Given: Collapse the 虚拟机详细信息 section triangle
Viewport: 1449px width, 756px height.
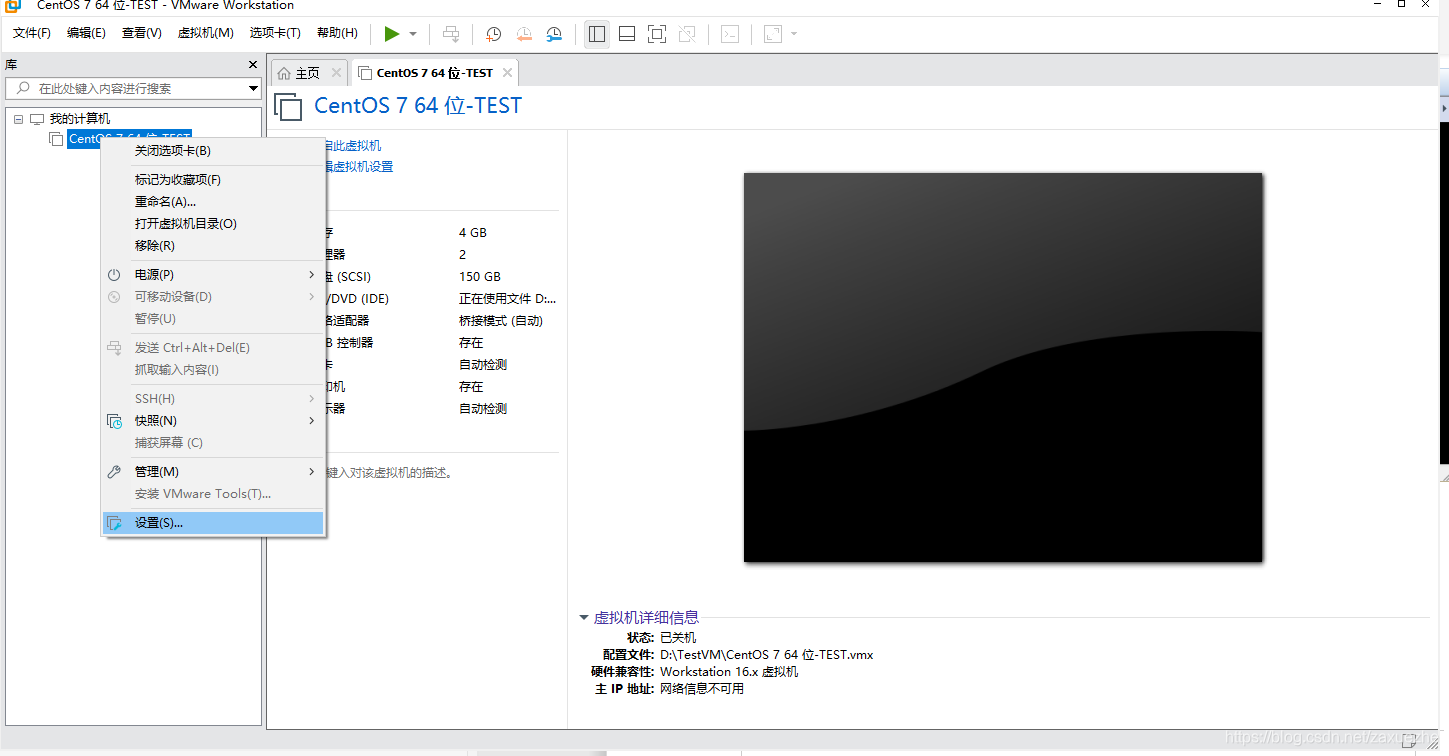Looking at the screenshot, I should point(584,618).
